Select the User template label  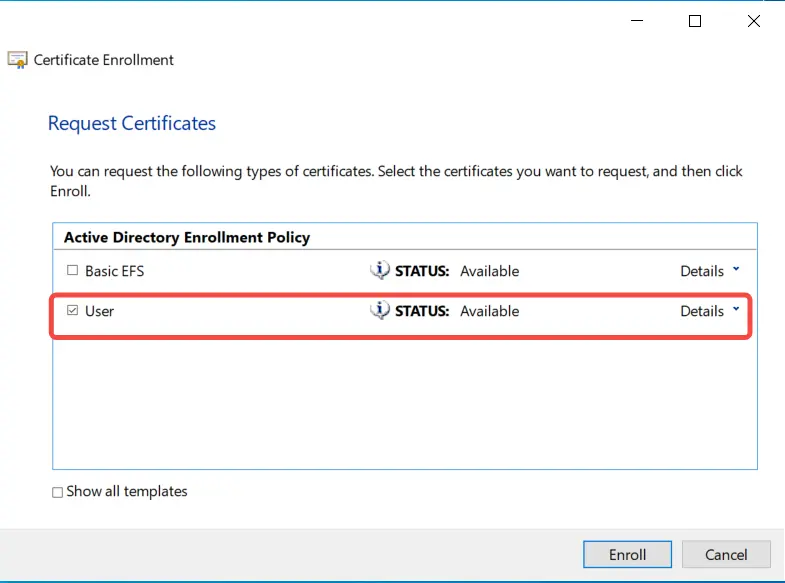(x=100, y=311)
